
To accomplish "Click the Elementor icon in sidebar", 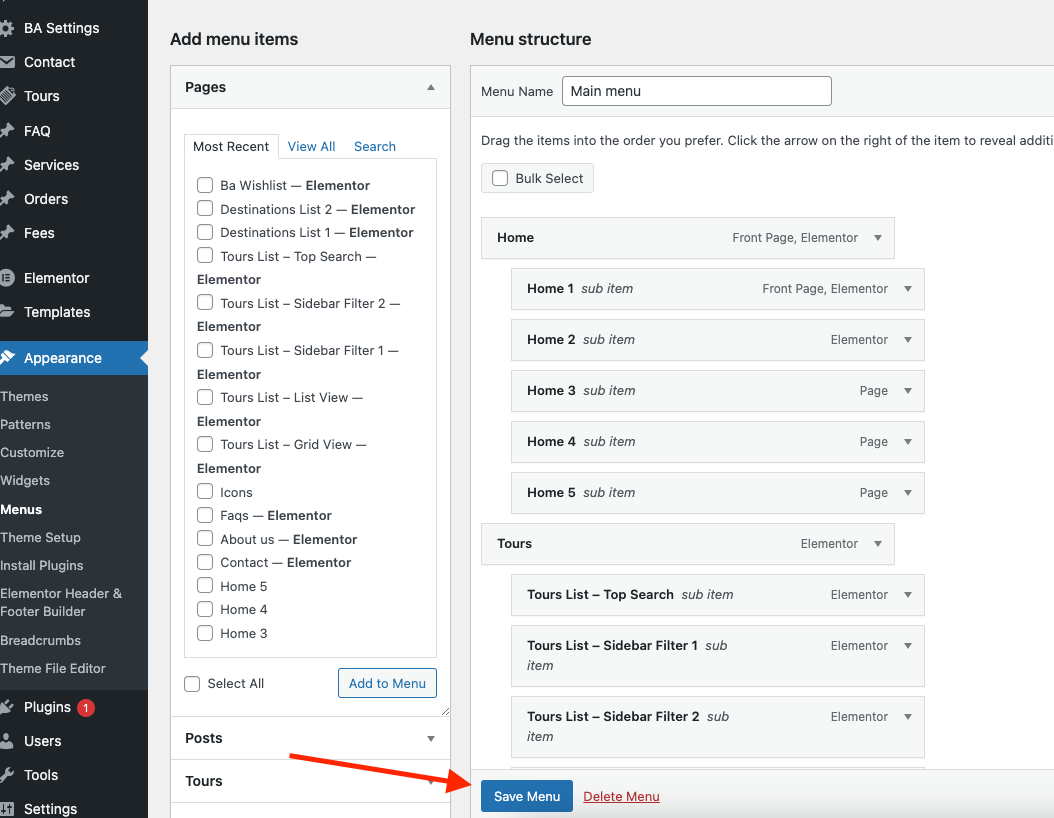I will point(7,278).
